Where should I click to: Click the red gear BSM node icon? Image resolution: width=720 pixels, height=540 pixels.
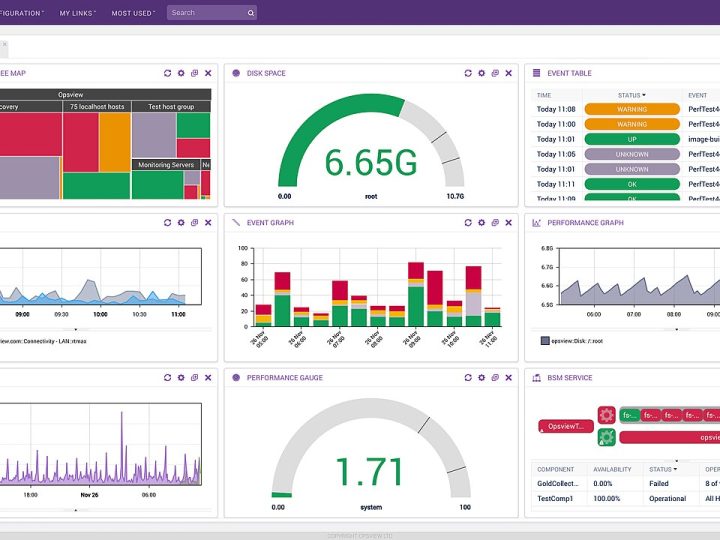pos(607,415)
